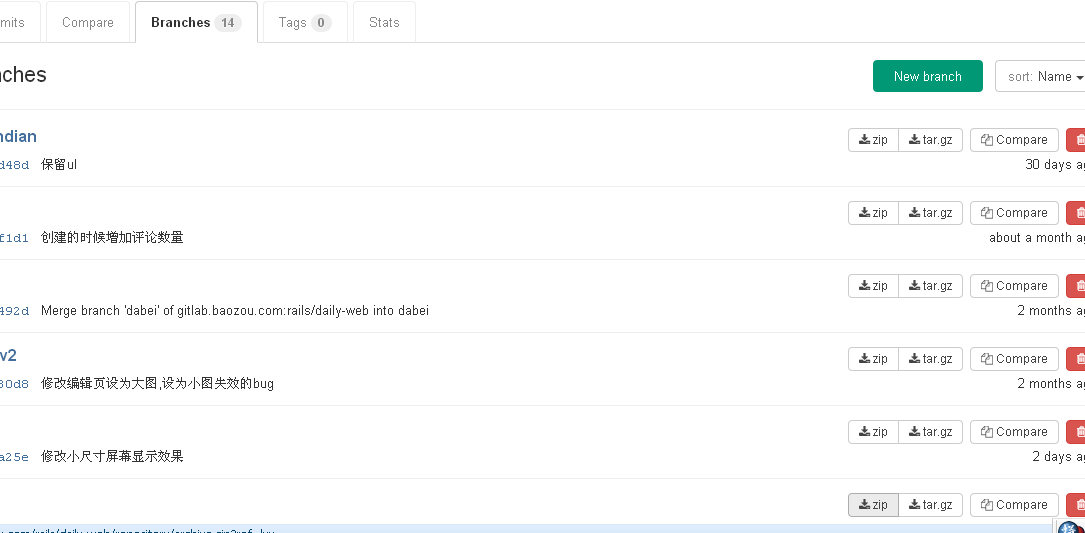
Task: Compare the branch with commit 保留ul
Action: pyautogui.click(x=1014, y=140)
